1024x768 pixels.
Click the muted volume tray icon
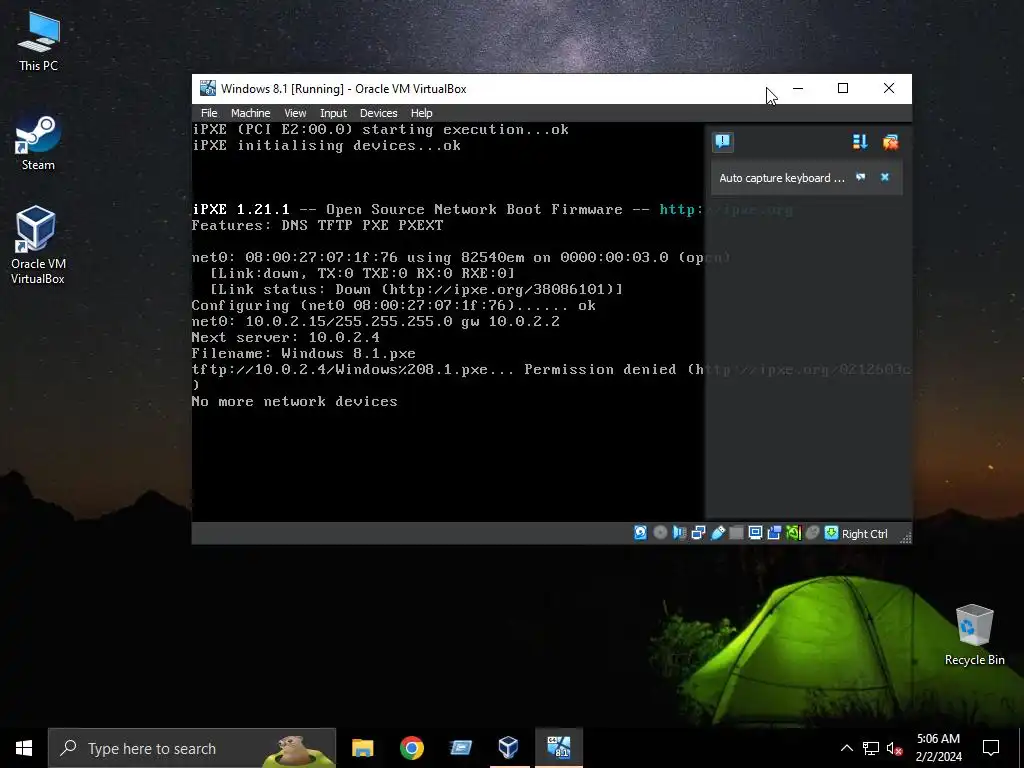[894, 748]
